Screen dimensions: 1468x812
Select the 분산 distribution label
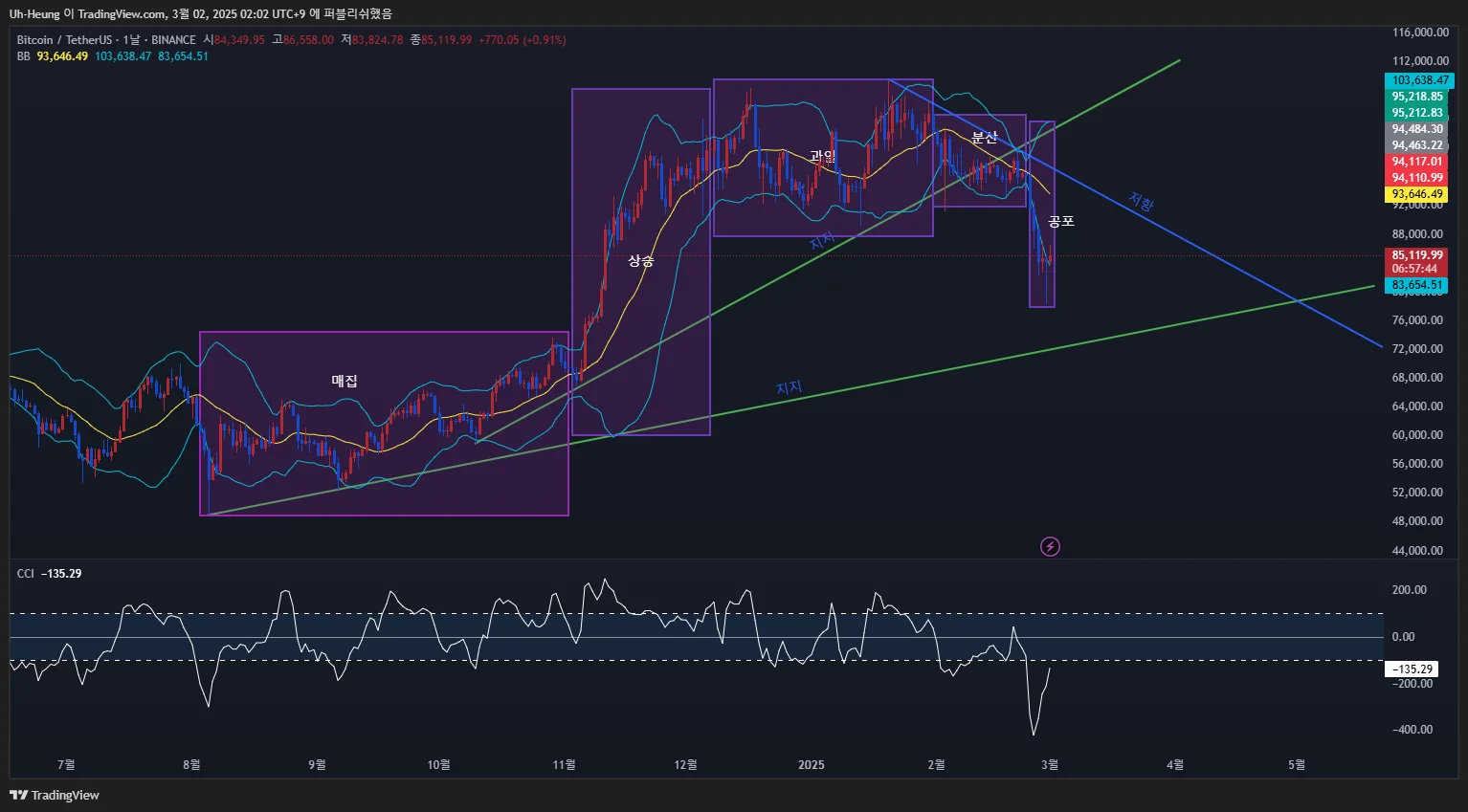coord(985,138)
